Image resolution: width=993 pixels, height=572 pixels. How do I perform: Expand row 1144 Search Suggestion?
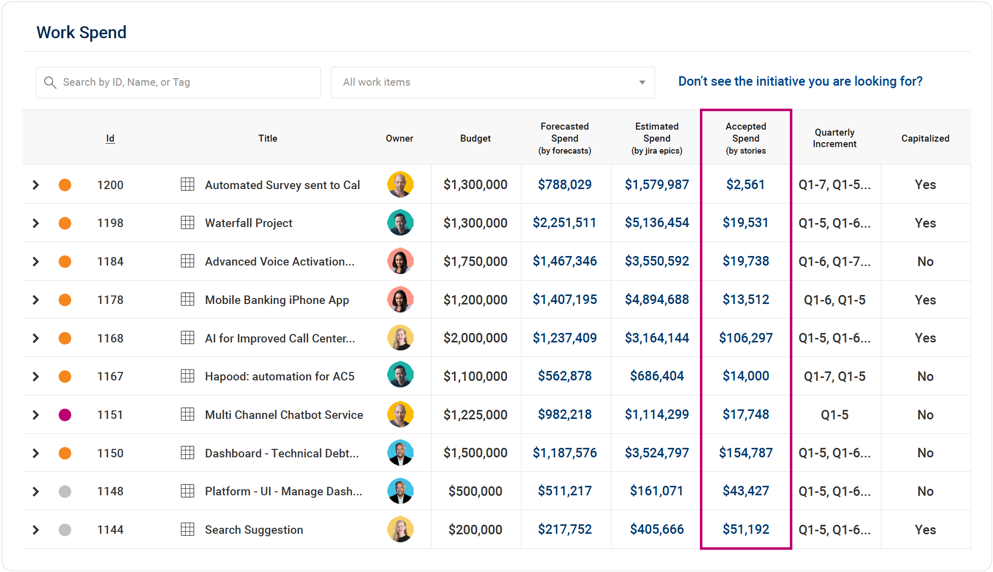[36, 530]
